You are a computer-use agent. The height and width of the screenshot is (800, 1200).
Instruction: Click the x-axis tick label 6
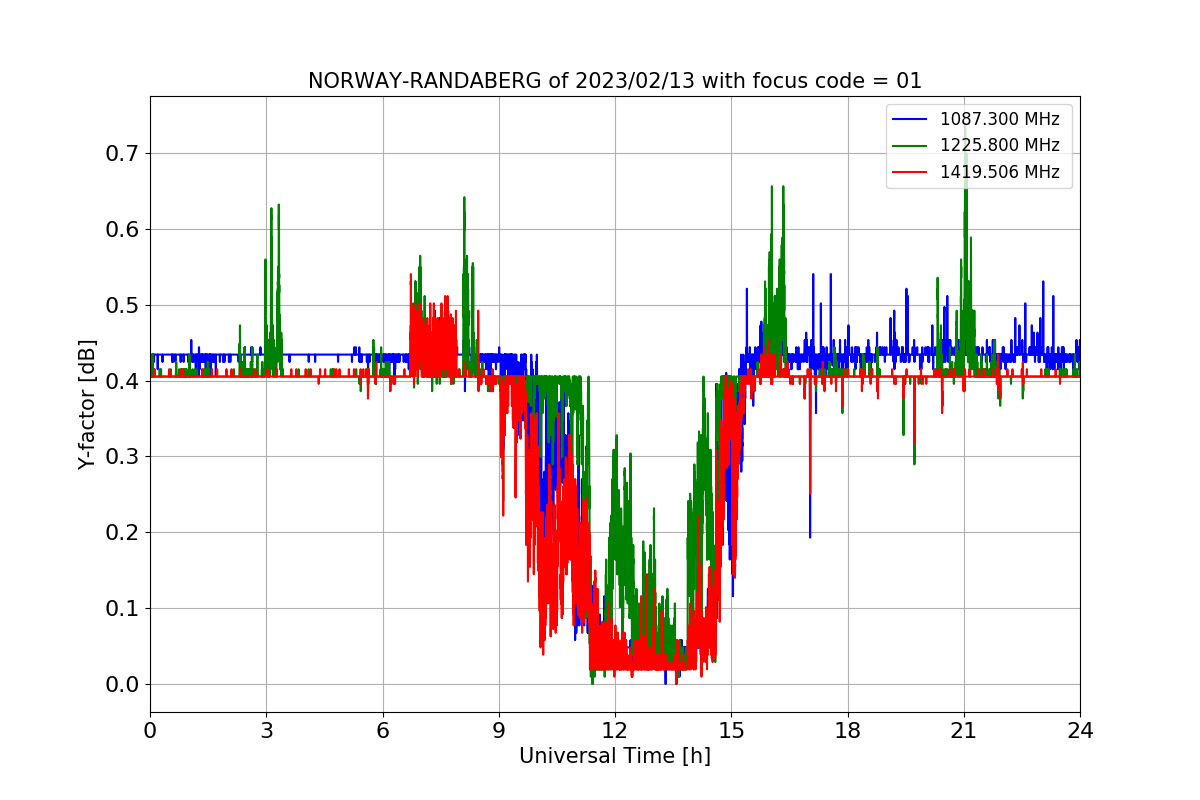[383, 731]
